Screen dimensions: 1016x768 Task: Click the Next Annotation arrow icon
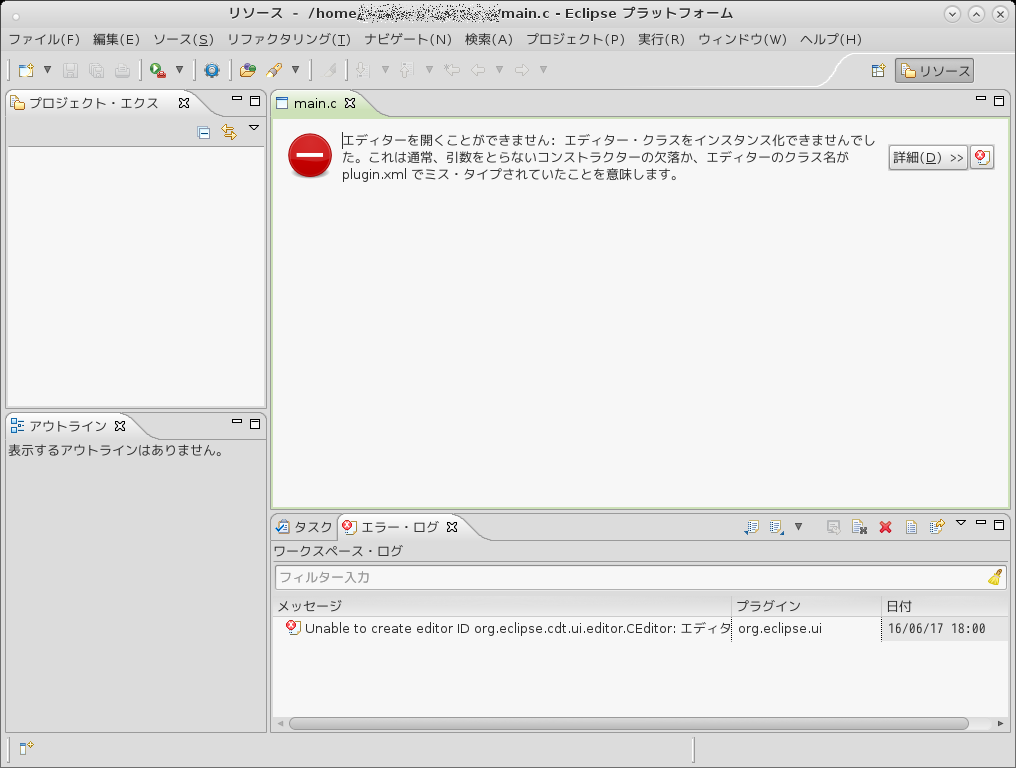tap(363, 70)
